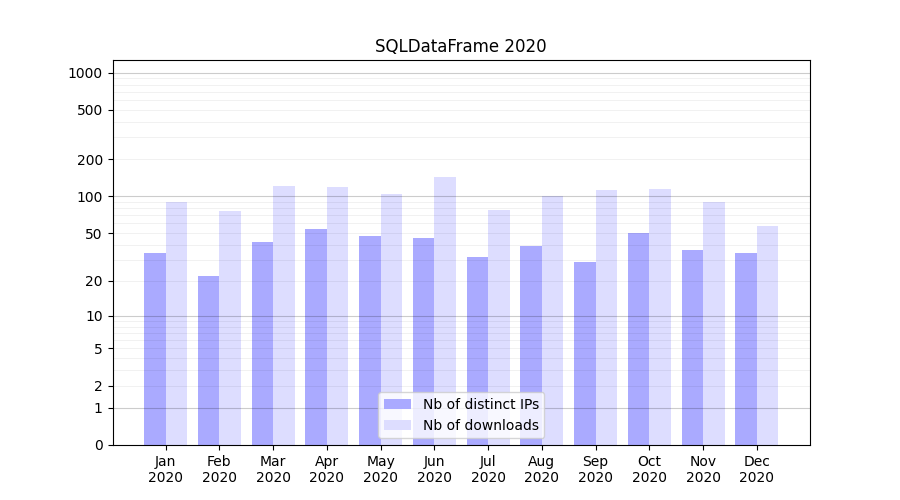Click the Jan 2020 distinct IPs bar

click(155, 348)
